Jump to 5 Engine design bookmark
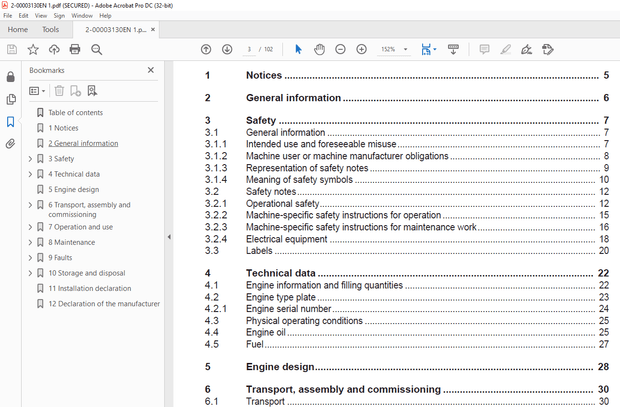 pyautogui.click(x=74, y=189)
